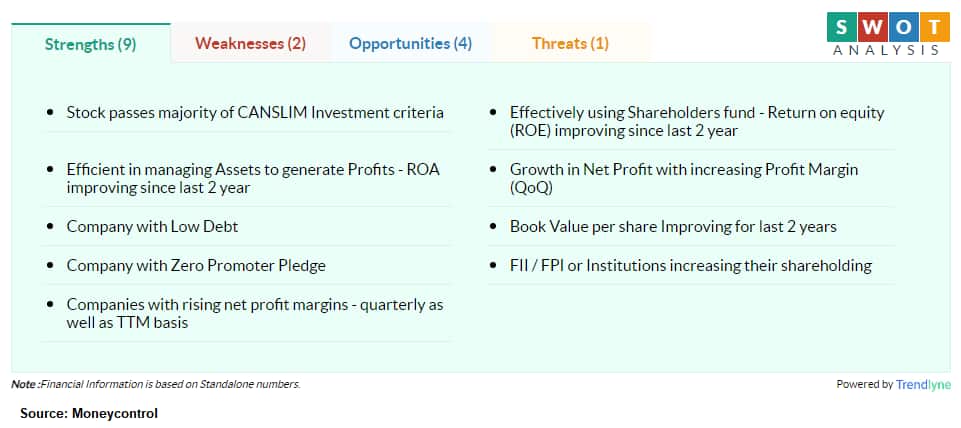Image resolution: width=961 pixels, height=428 pixels.
Task: Click the Zero Promoter Pledge item
Action: (x=246, y=266)
